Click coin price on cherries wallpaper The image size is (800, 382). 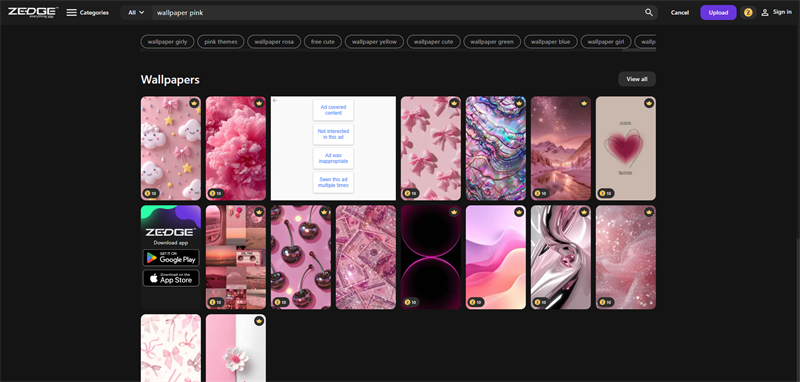point(281,302)
